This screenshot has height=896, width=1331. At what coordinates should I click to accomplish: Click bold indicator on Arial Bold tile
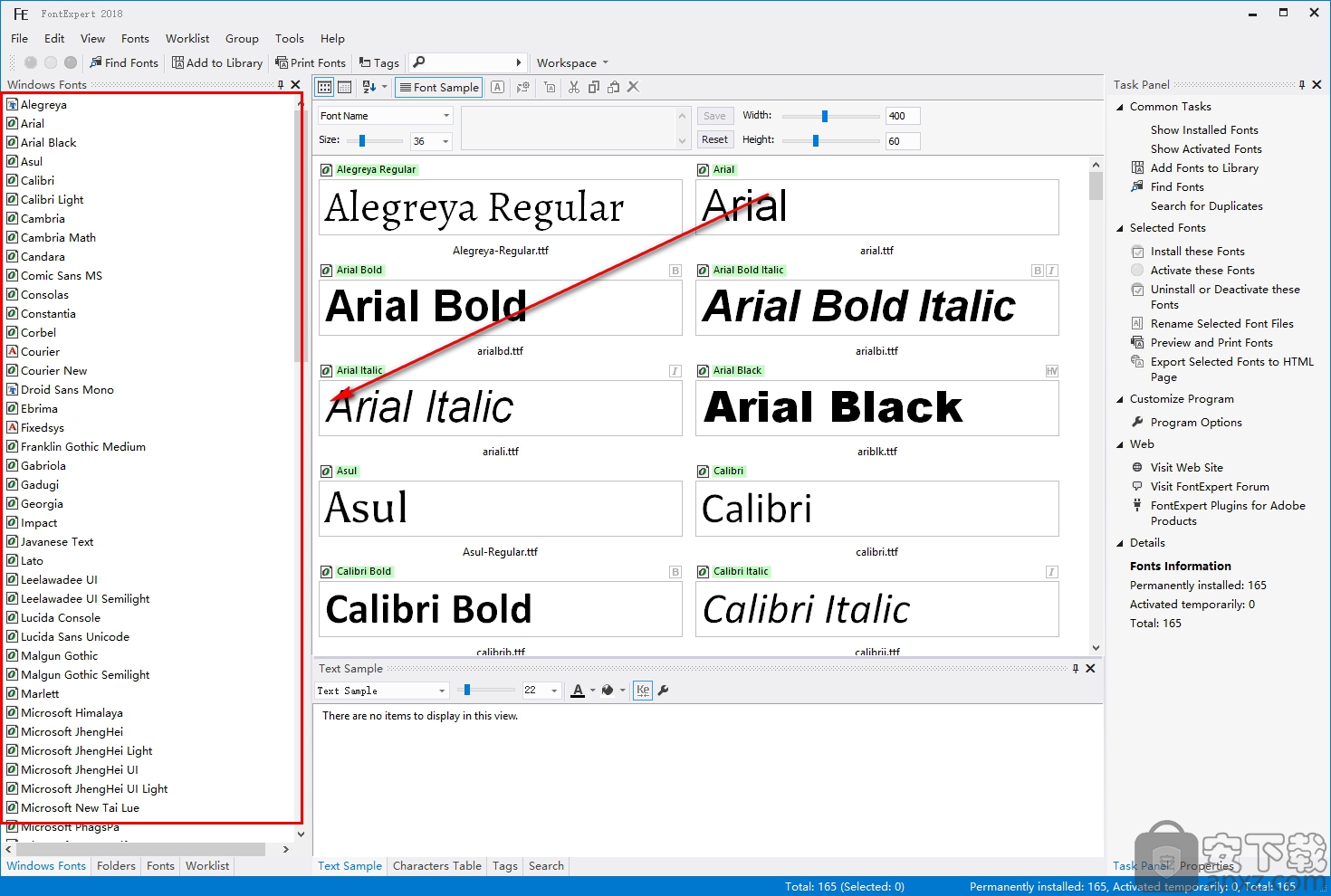point(675,271)
